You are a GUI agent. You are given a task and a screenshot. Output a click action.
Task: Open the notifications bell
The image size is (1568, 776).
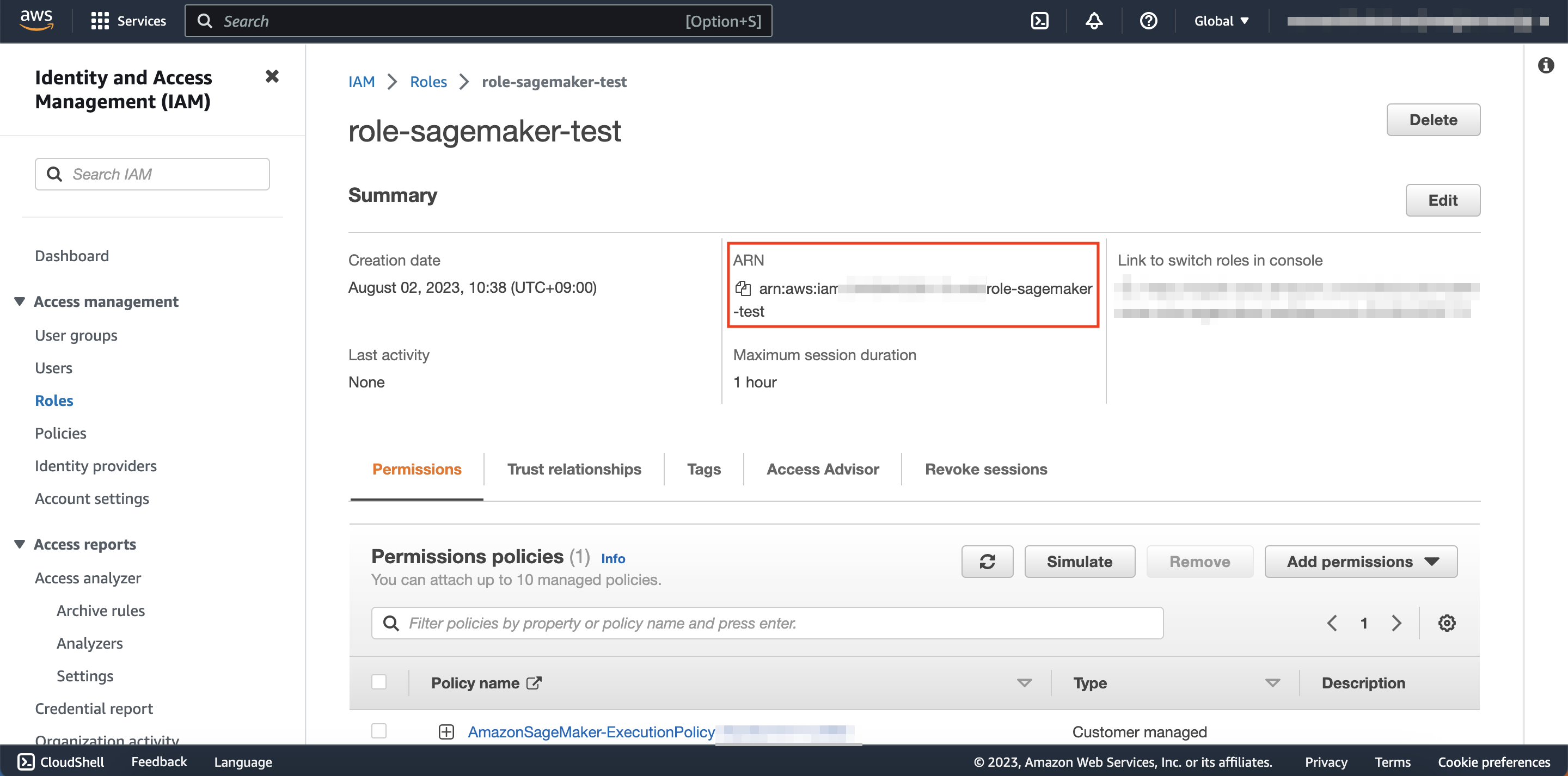(x=1094, y=21)
